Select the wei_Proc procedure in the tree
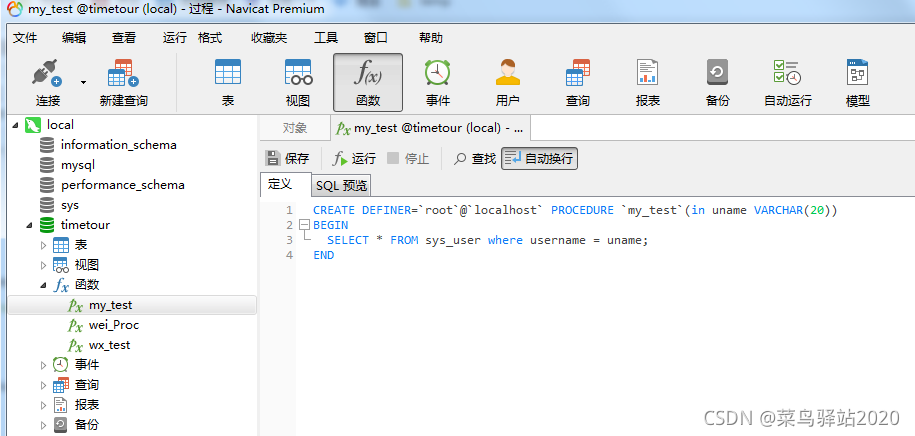The width and height of the screenshot is (915, 436). tap(114, 325)
